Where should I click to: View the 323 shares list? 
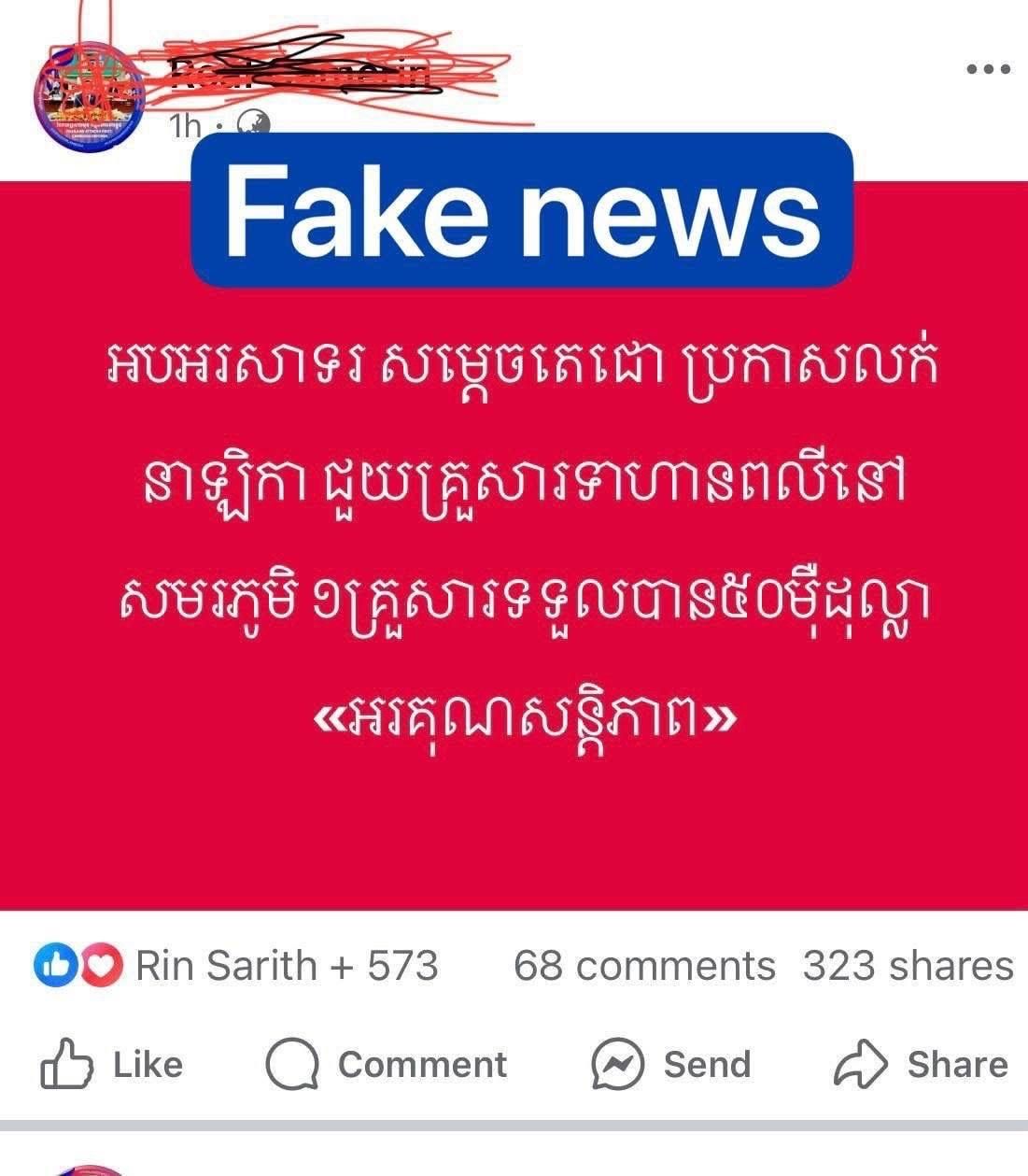point(908,966)
